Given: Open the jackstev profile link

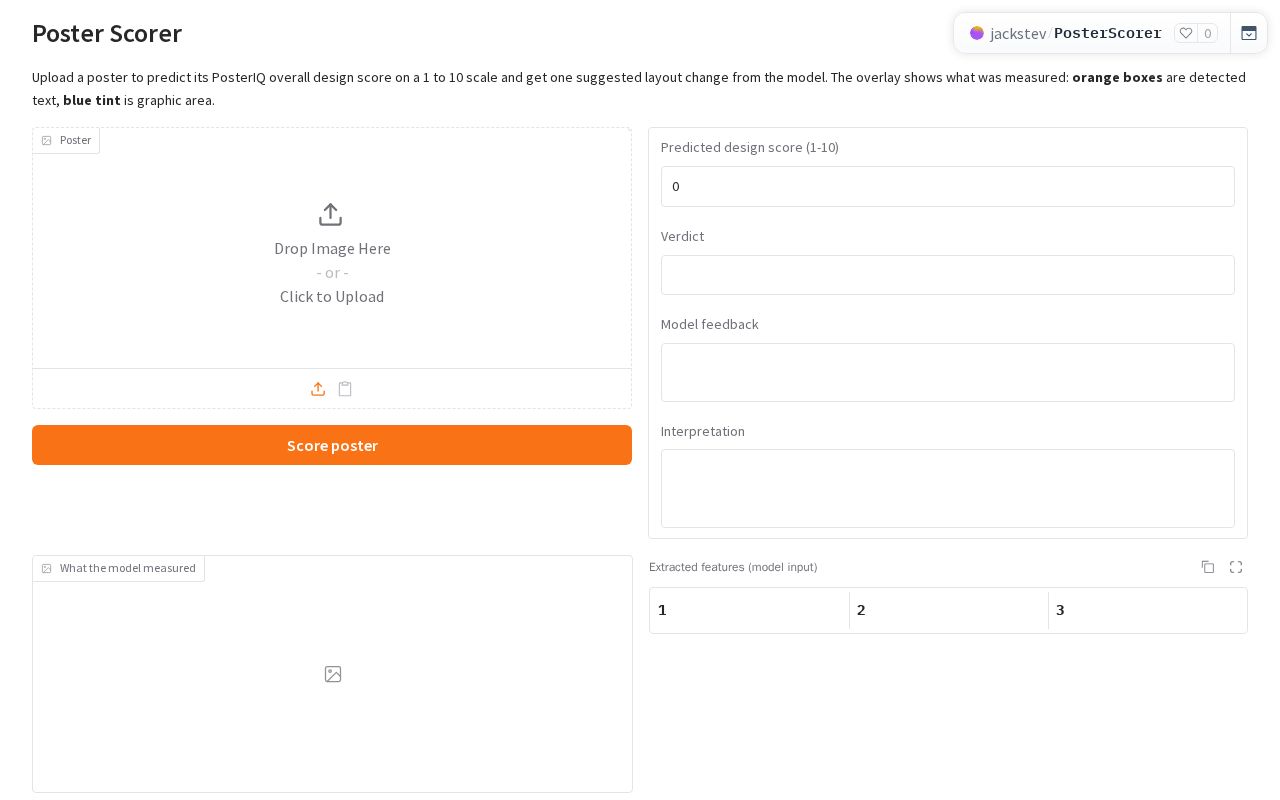Looking at the screenshot, I should click(x=1018, y=33).
